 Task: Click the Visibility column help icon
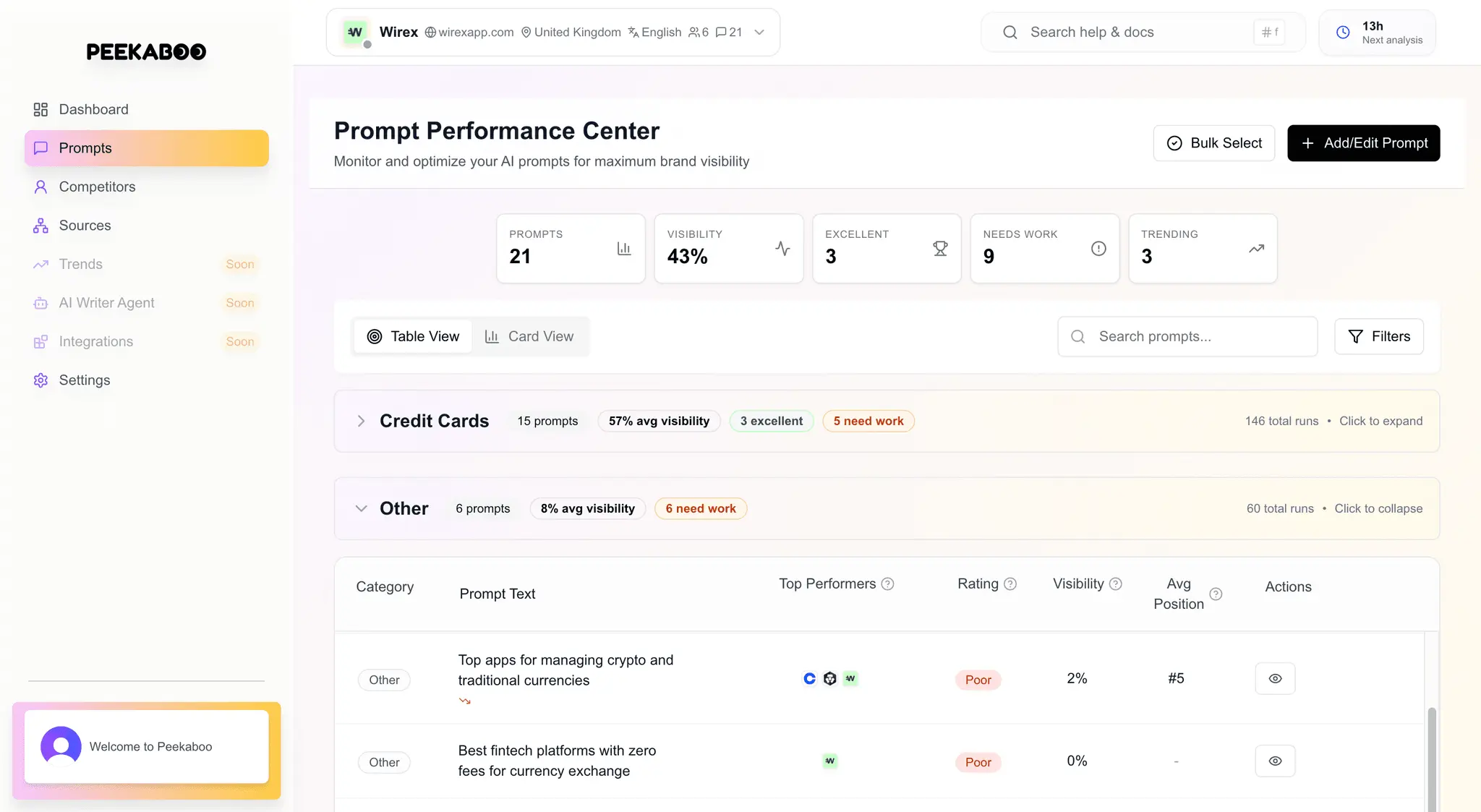1116,584
